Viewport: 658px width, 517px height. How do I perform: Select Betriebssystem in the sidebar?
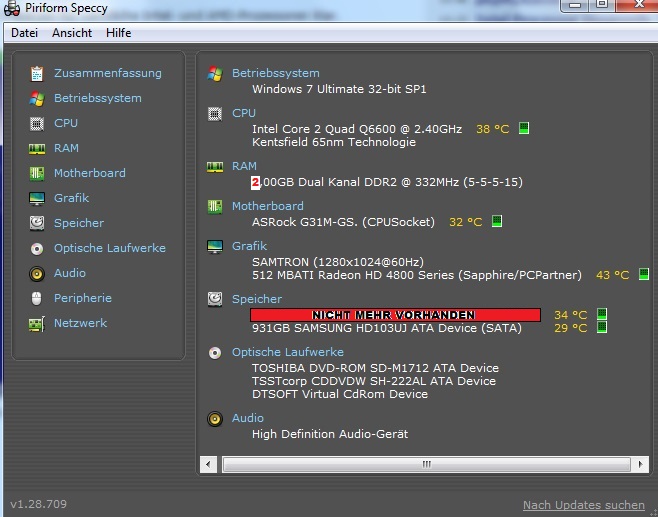coord(98,98)
